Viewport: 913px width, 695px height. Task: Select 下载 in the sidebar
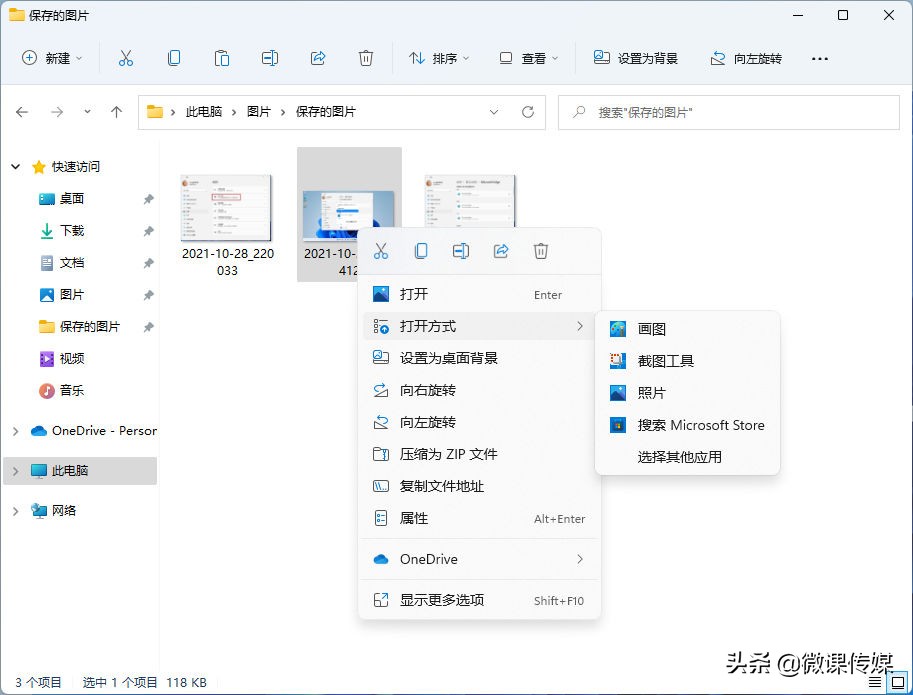coord(72,231)
